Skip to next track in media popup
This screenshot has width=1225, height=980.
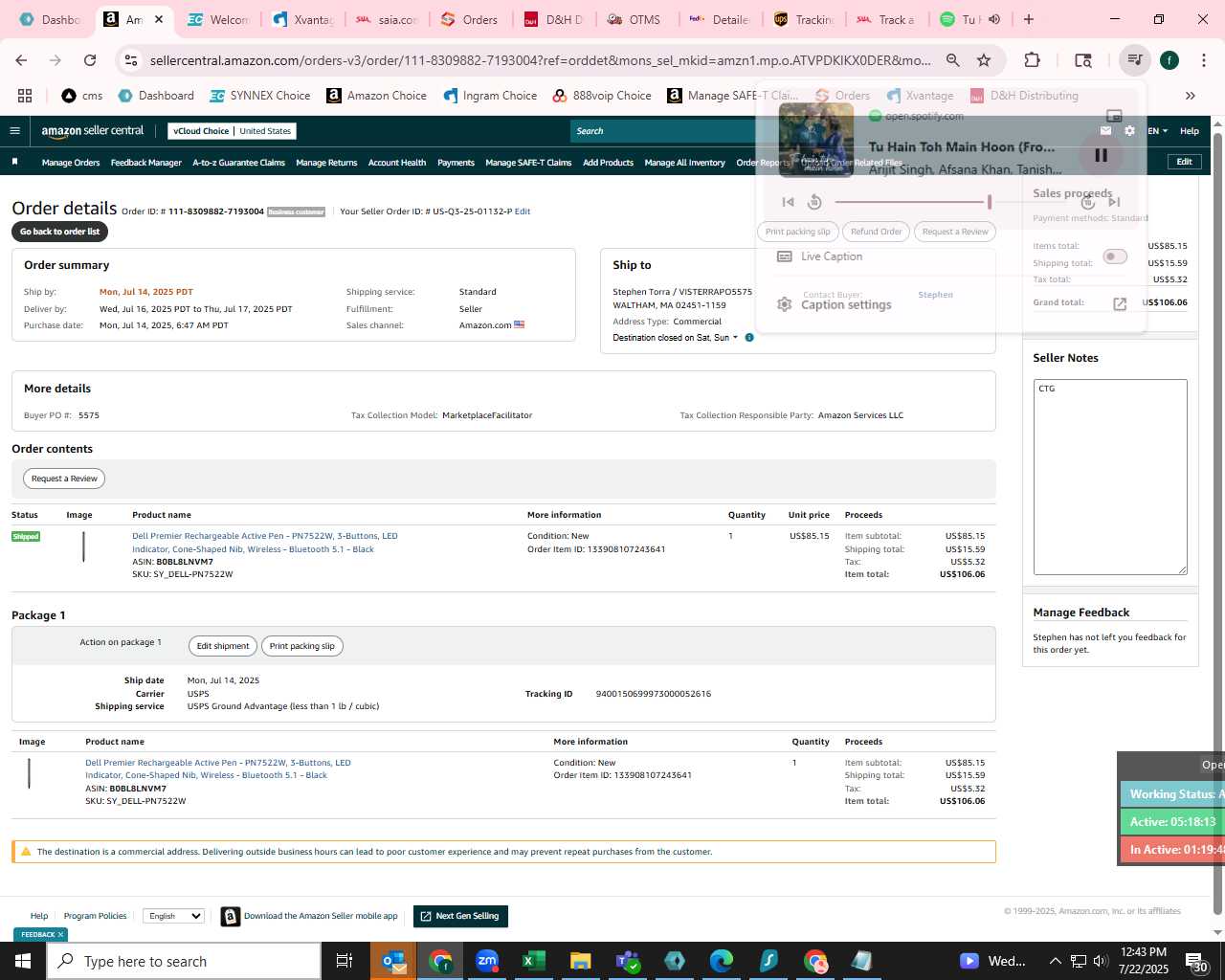[1114, 202]
